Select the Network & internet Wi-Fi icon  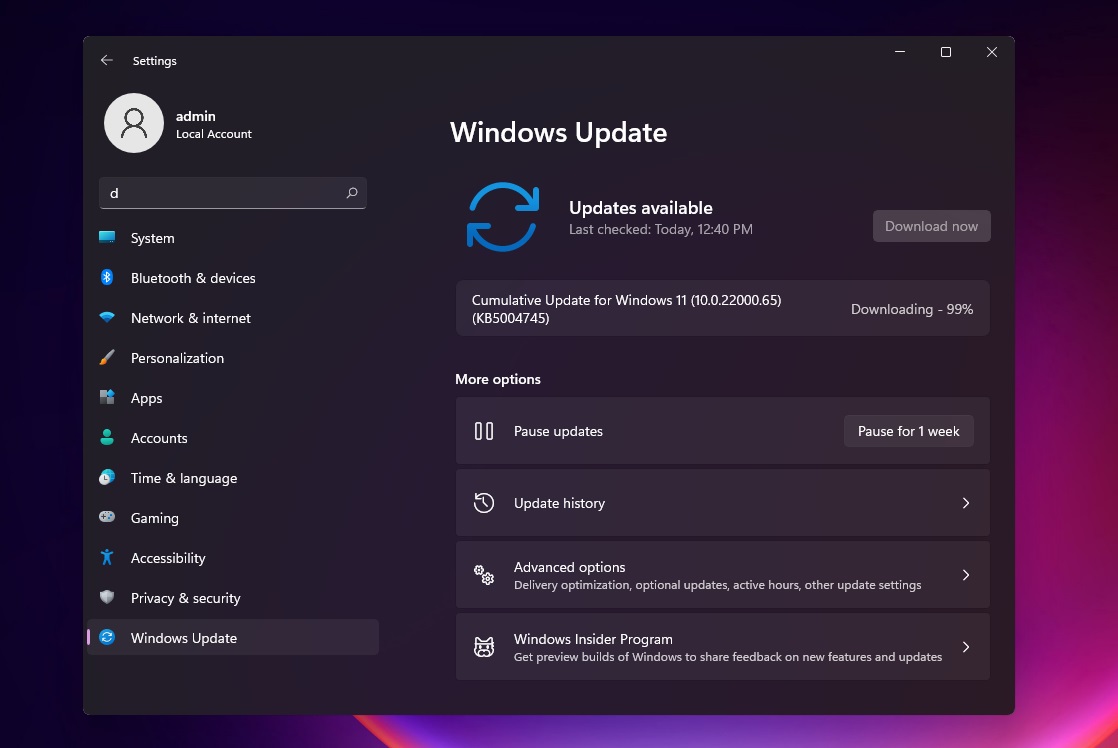coord(107,318)
